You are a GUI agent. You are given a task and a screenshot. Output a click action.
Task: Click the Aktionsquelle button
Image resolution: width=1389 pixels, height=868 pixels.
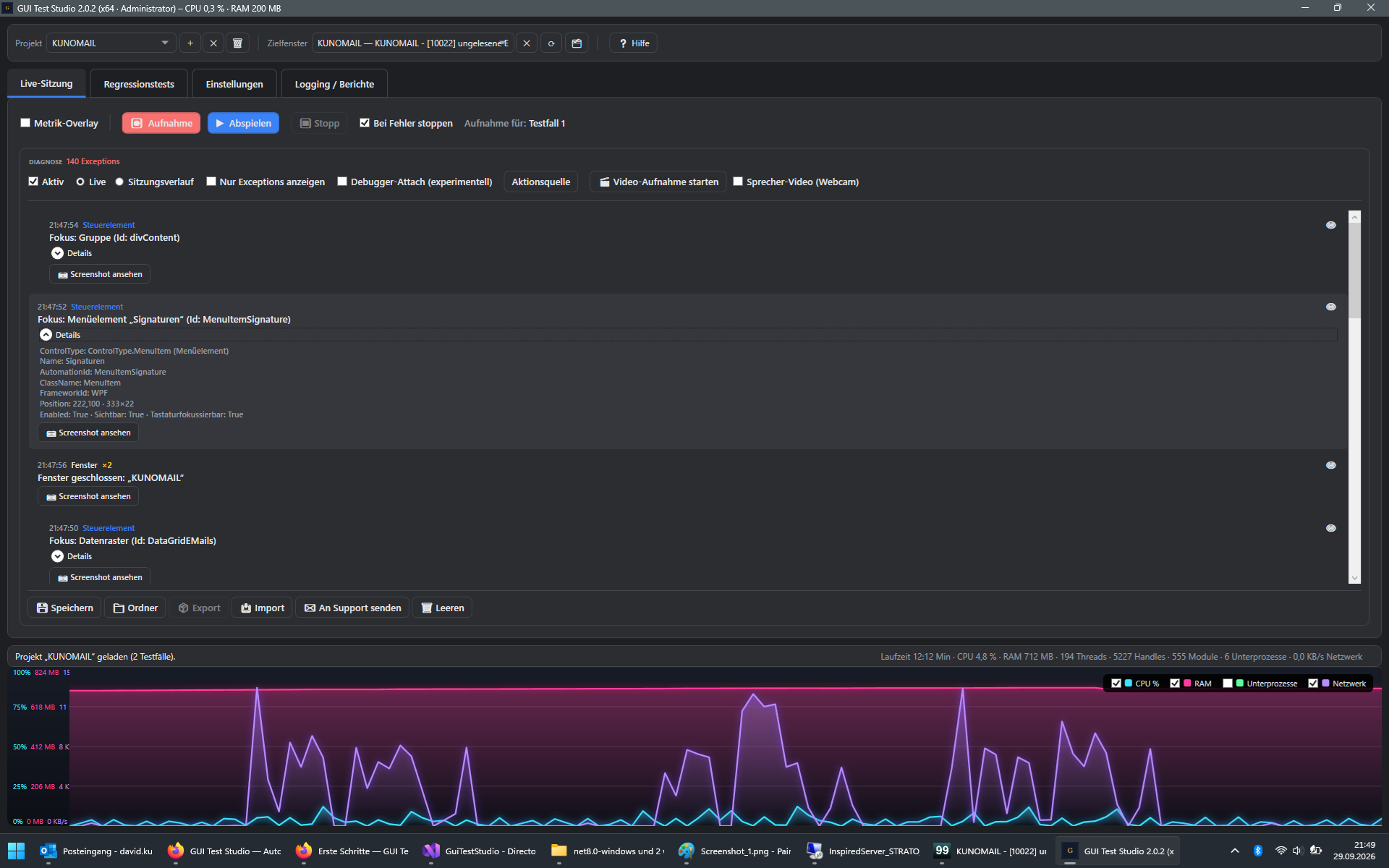pos(541,182)
